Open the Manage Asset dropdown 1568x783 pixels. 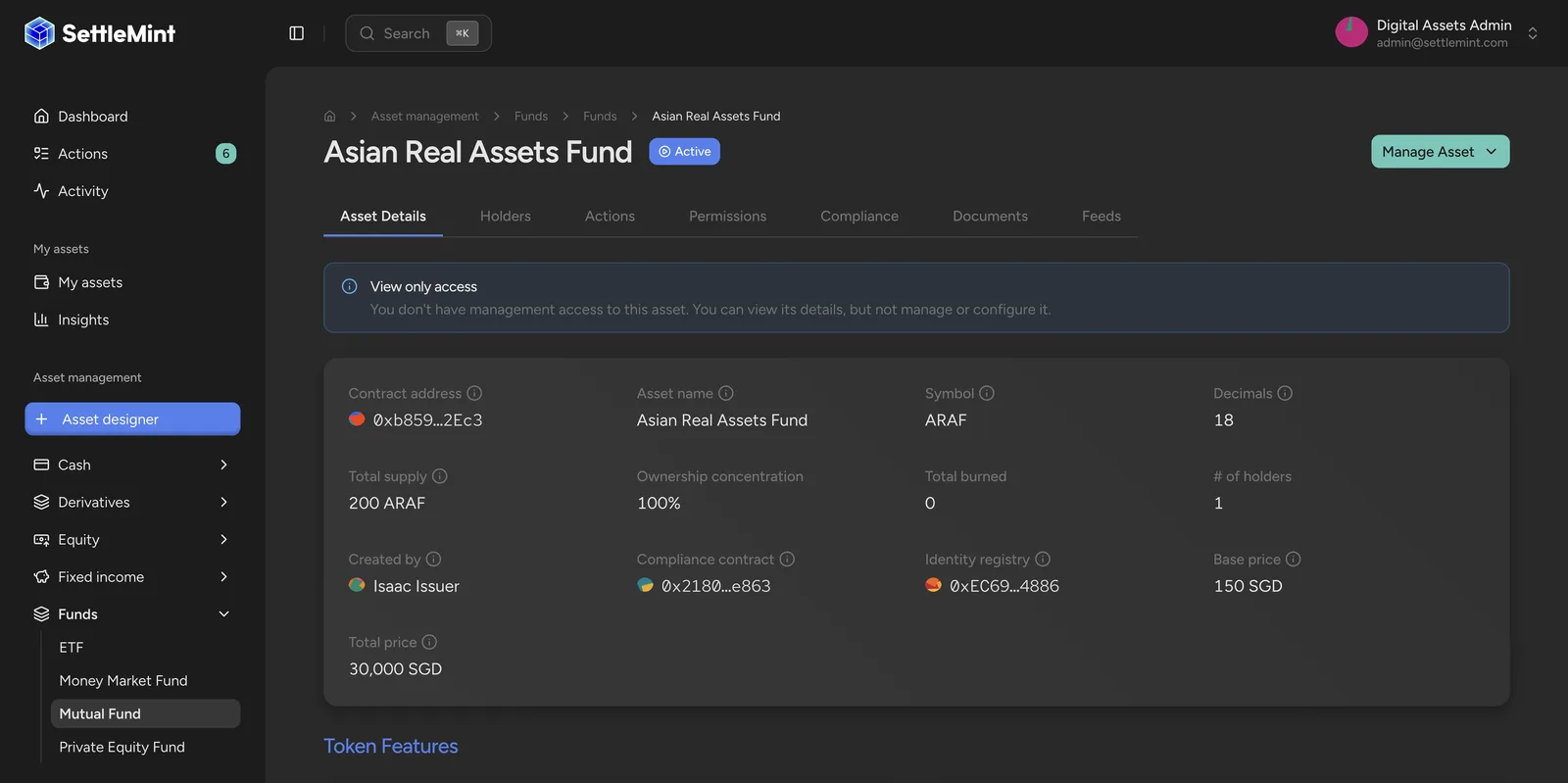(1440, 152)
